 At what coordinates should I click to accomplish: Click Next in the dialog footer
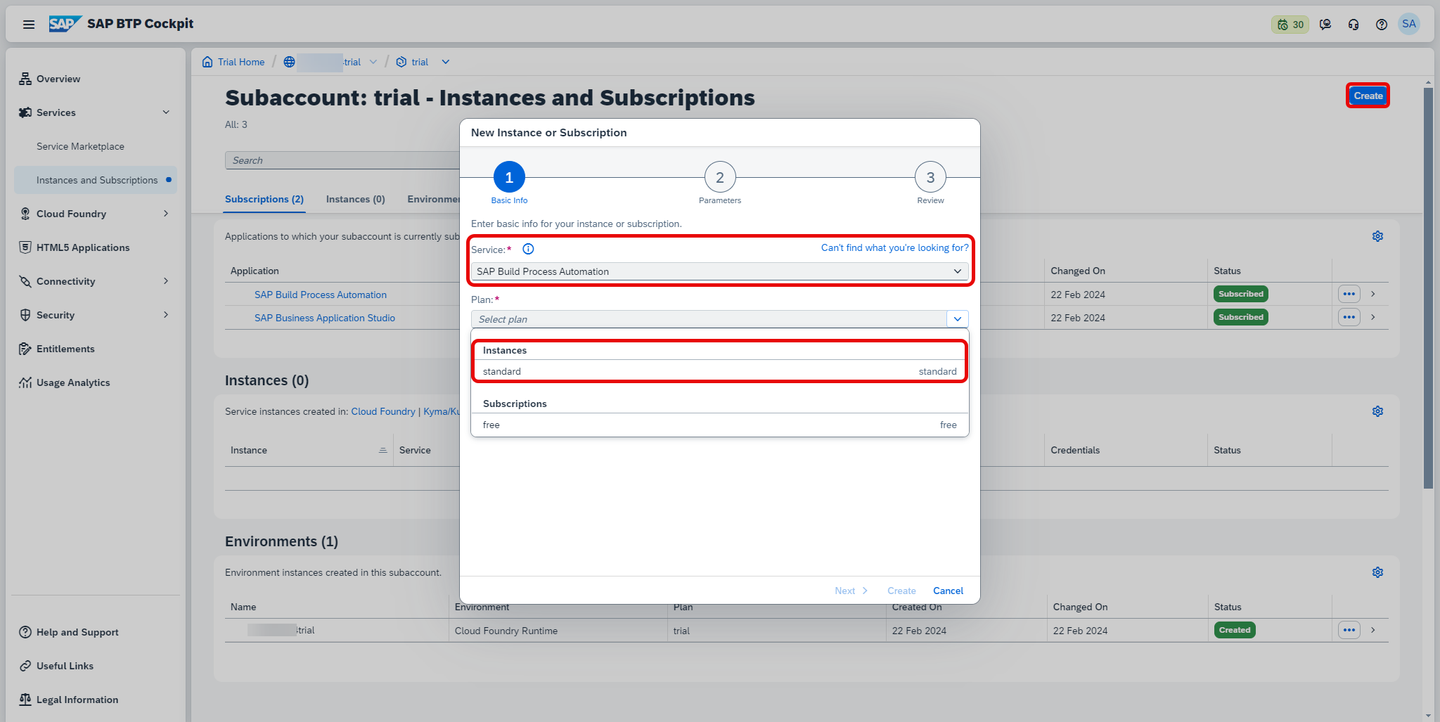(851, 591)
